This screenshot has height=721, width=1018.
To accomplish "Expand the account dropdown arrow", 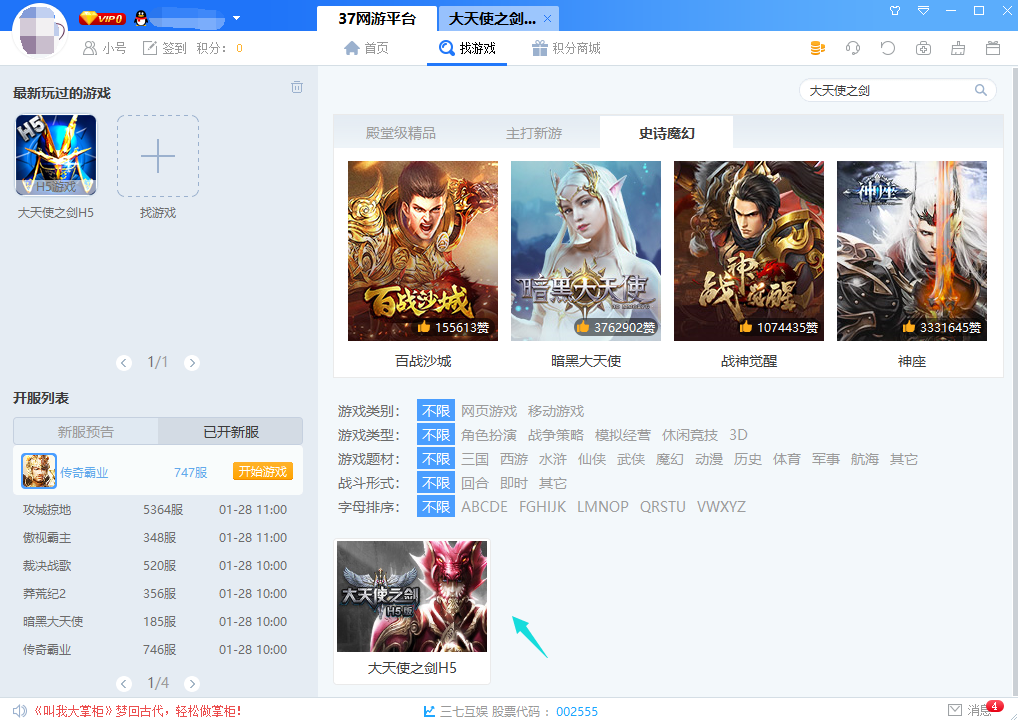I will (236, 18).
